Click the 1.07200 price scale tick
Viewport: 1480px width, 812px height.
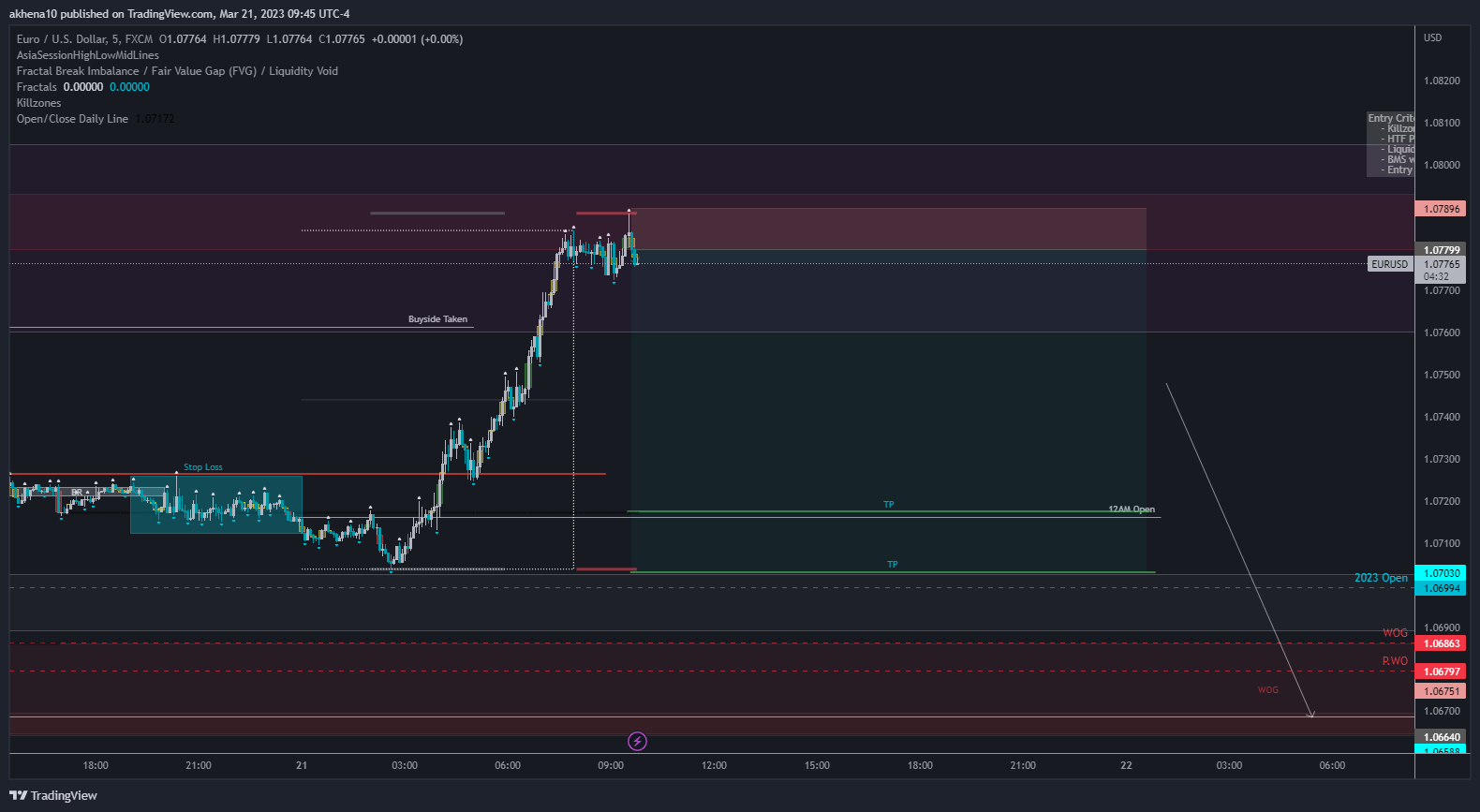[x=1442, y=501]
